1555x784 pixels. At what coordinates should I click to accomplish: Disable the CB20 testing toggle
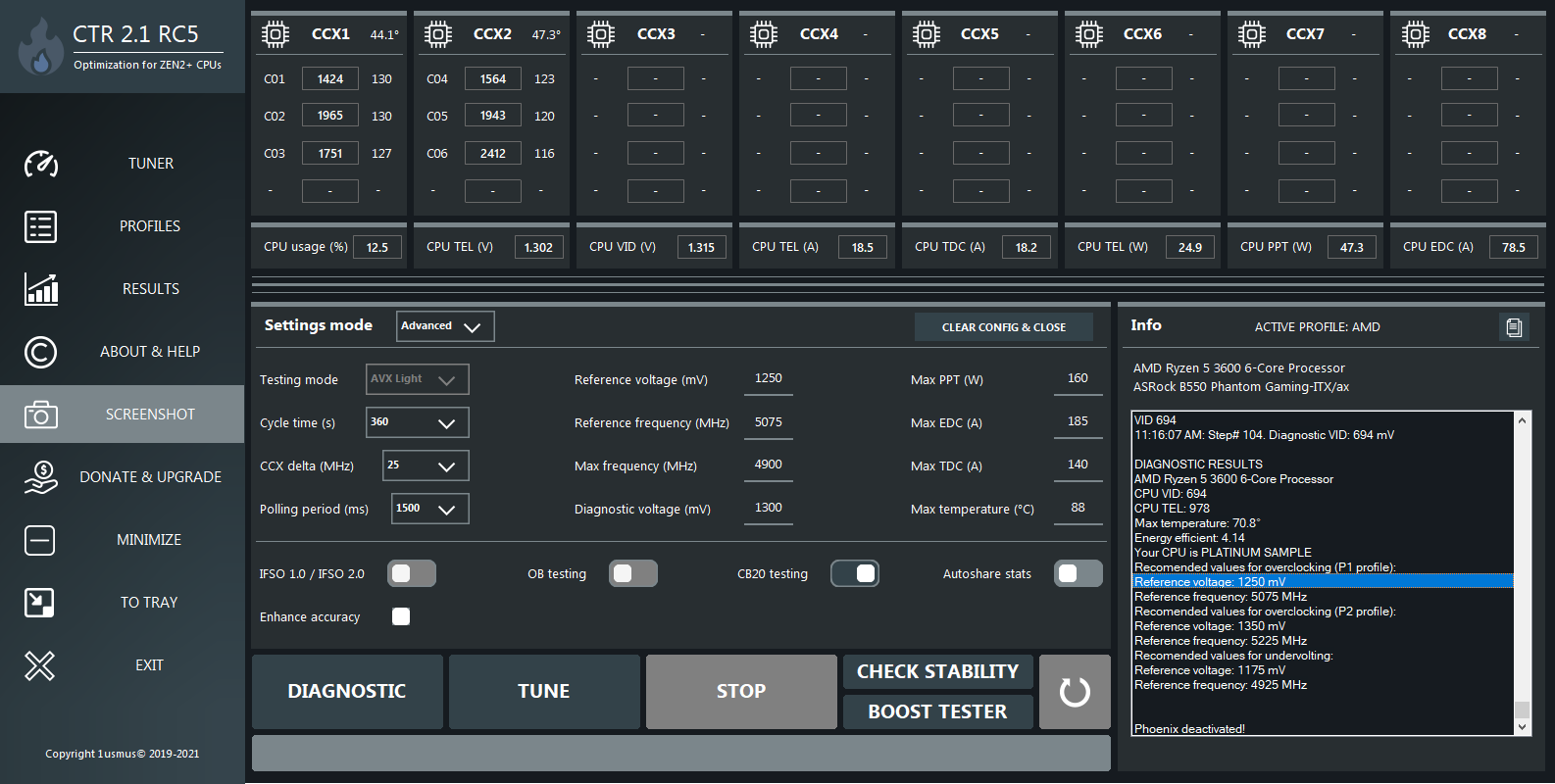(855, 573)
